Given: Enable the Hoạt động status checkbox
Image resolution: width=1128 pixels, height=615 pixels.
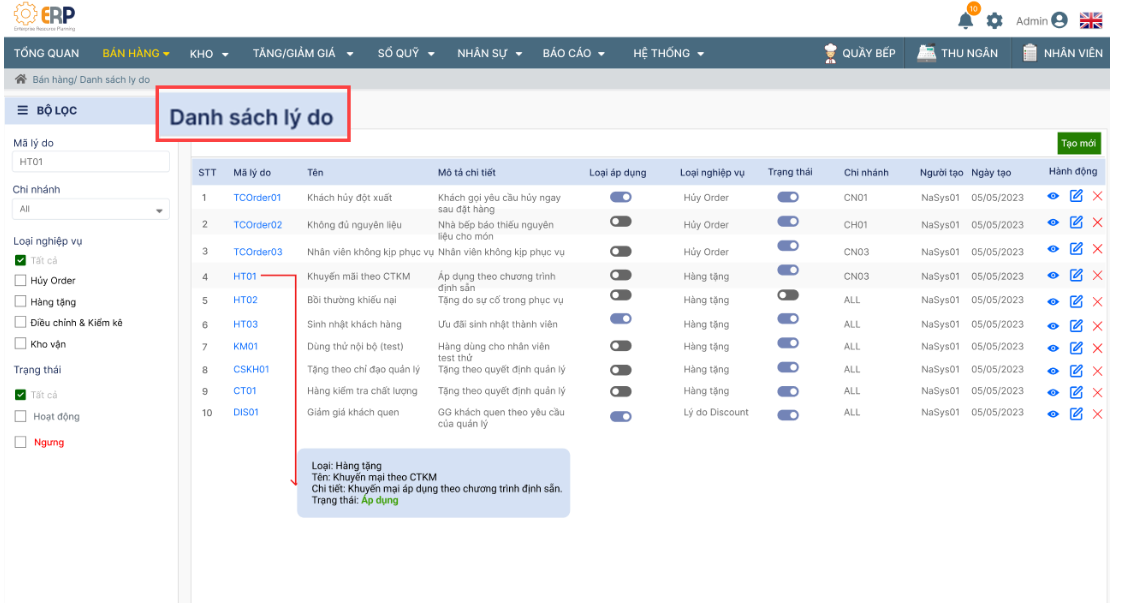Looking at the screenshot, I should click(20, 417).
